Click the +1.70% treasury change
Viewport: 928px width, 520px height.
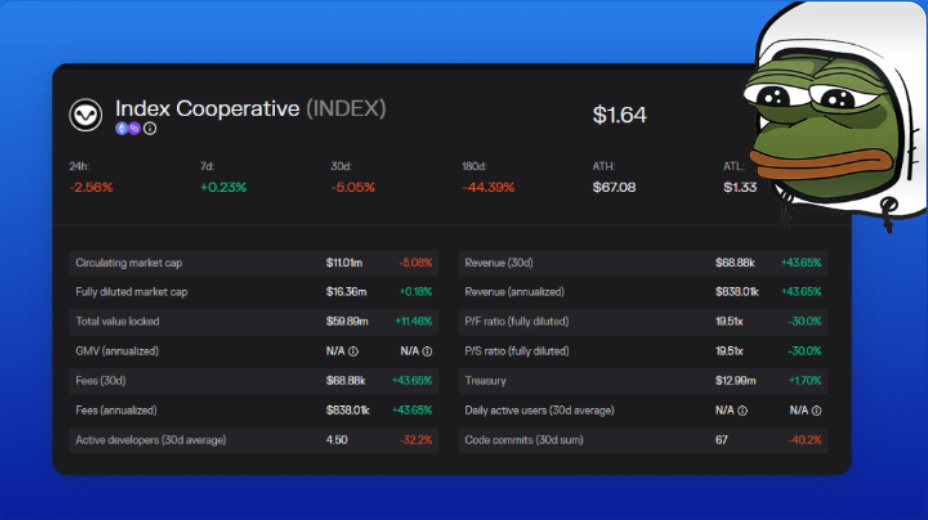tap(805, 381)
